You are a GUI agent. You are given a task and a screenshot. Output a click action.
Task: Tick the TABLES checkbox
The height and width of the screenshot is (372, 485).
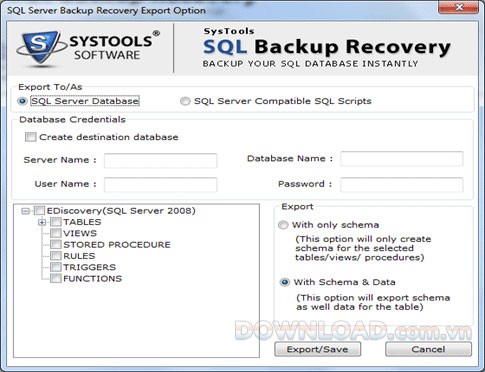[x=56, y=222]
